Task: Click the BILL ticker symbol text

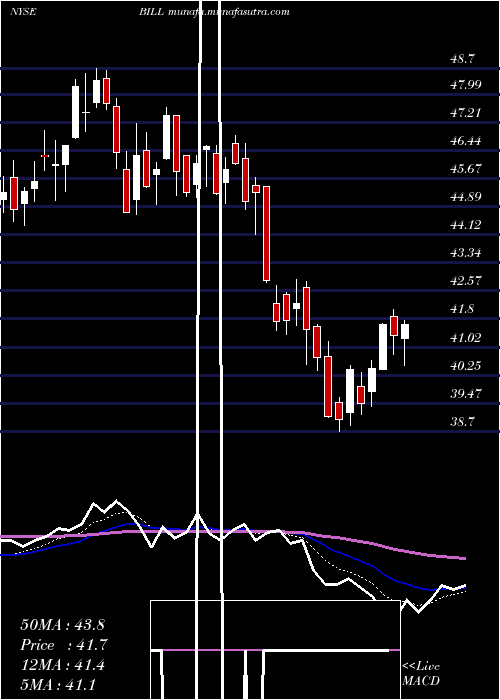Action: point(153,12)
